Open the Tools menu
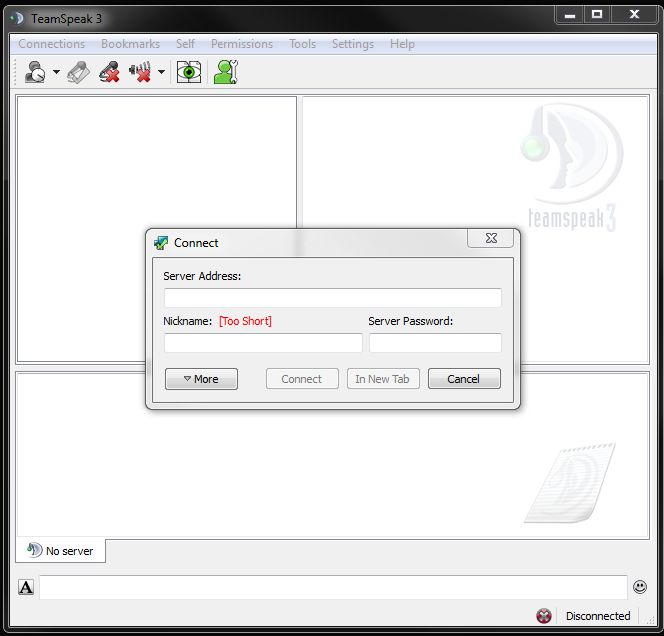This screenshot has width=664, height=636. [302, 44]
